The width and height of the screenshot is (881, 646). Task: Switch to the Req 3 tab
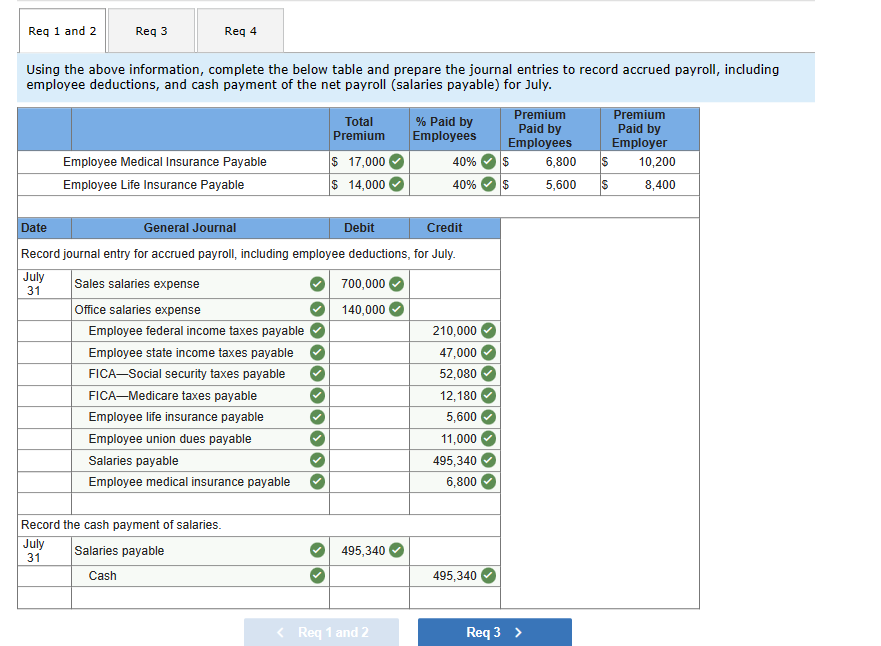click(151, 30)
